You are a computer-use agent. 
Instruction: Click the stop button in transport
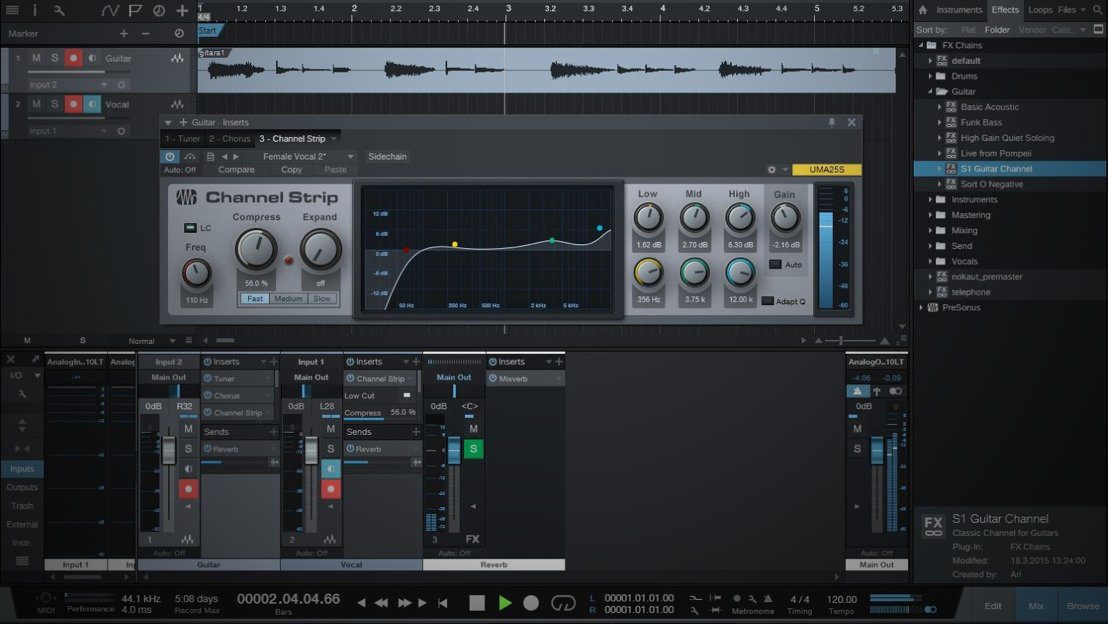click(477, 602)
